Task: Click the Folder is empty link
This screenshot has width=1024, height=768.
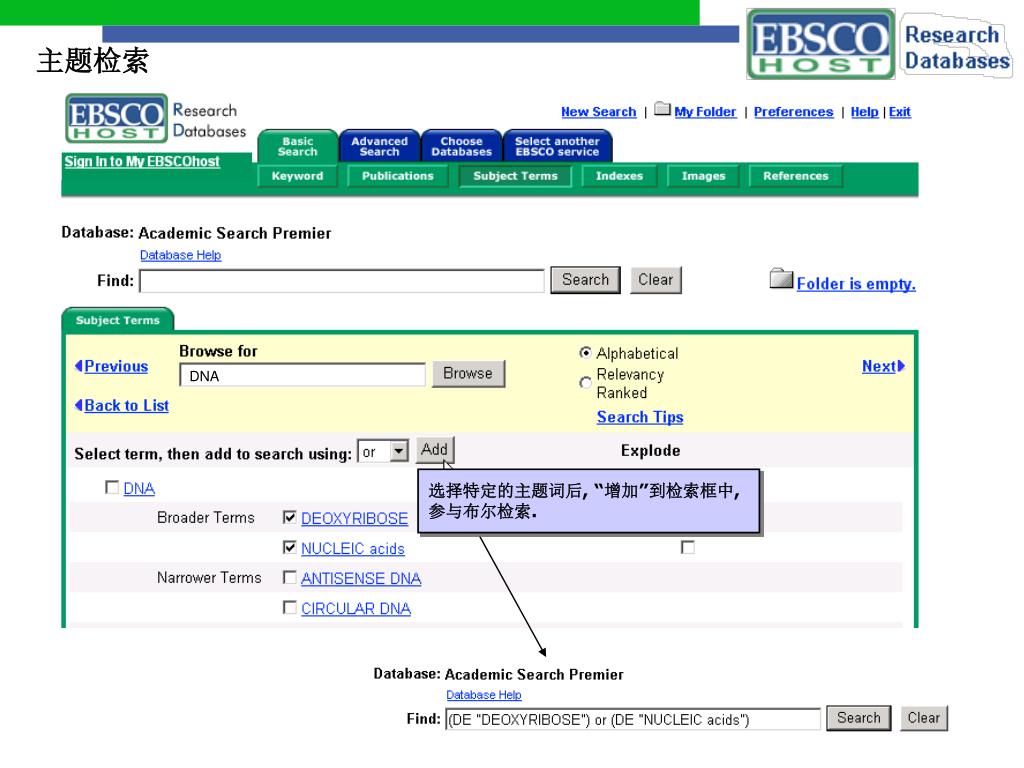Action: tap(856, 283)
